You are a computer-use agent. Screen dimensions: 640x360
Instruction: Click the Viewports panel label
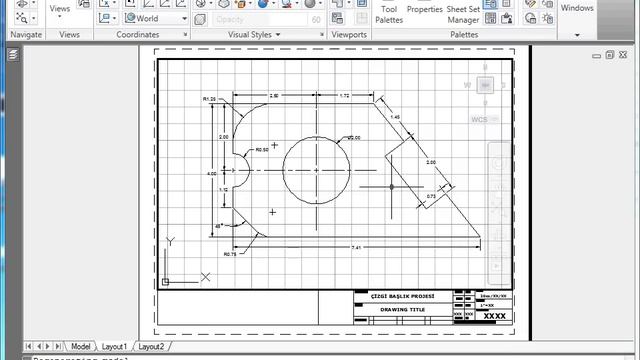click(x=349, y=35)
